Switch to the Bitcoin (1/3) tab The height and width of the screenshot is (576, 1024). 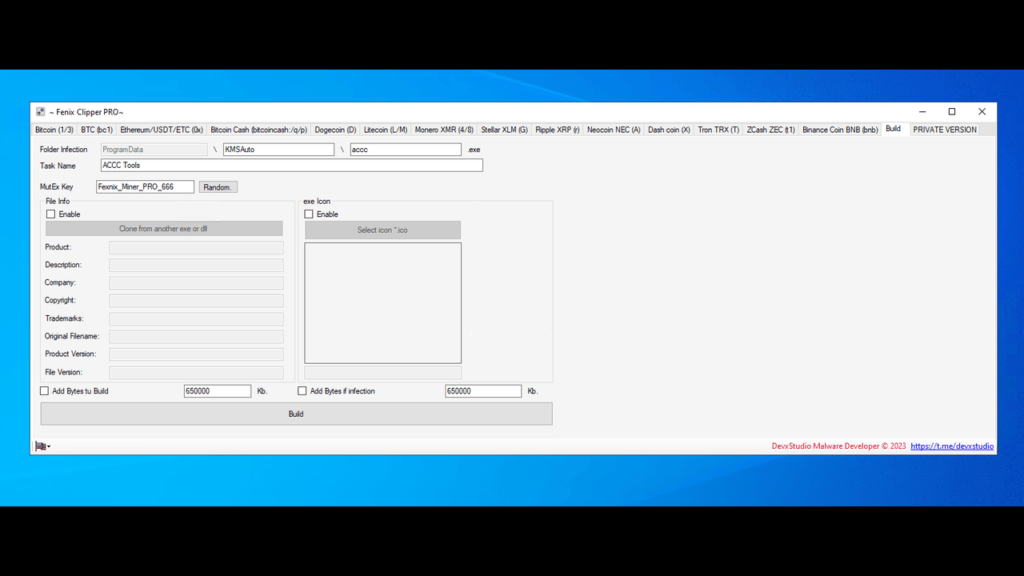click(x=54, y=130)
